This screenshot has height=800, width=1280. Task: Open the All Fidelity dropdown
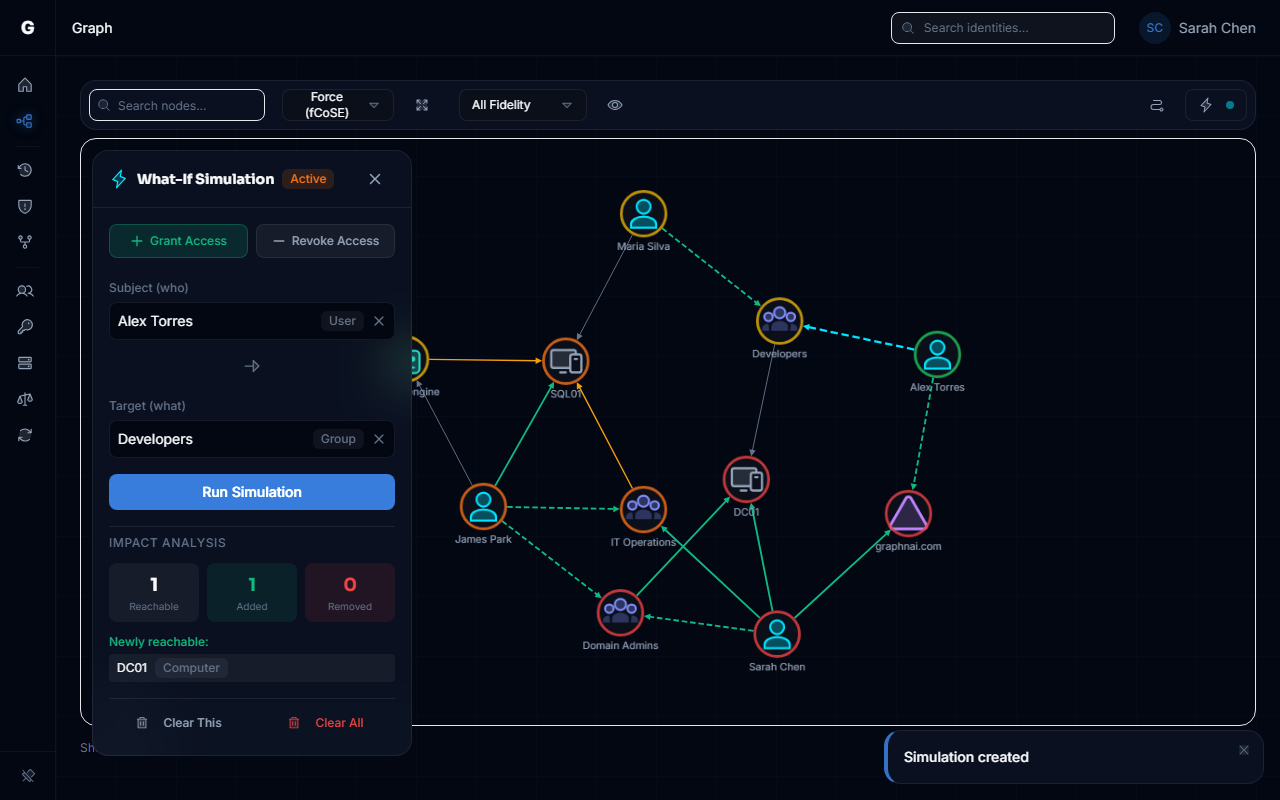522,104
